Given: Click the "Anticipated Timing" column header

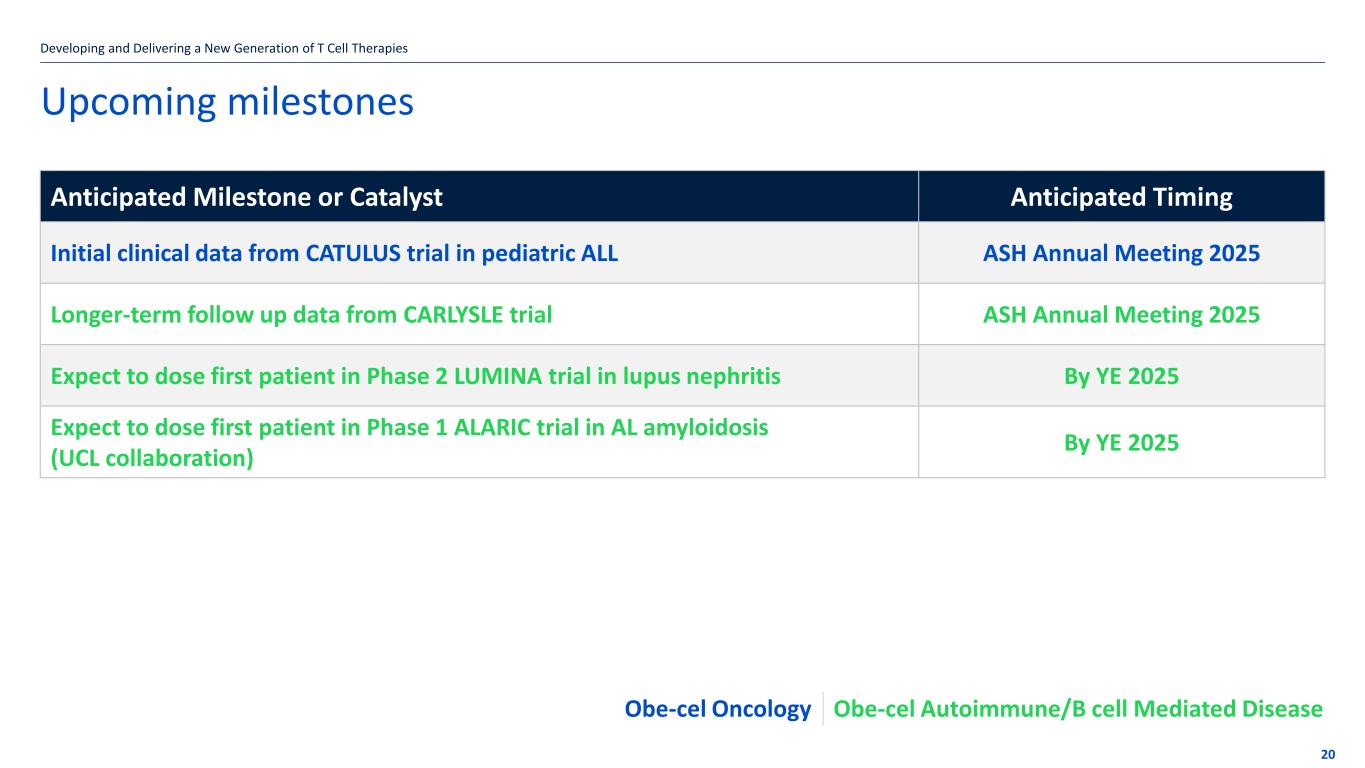Looking at the screenshot, I should pos(1121,197).
